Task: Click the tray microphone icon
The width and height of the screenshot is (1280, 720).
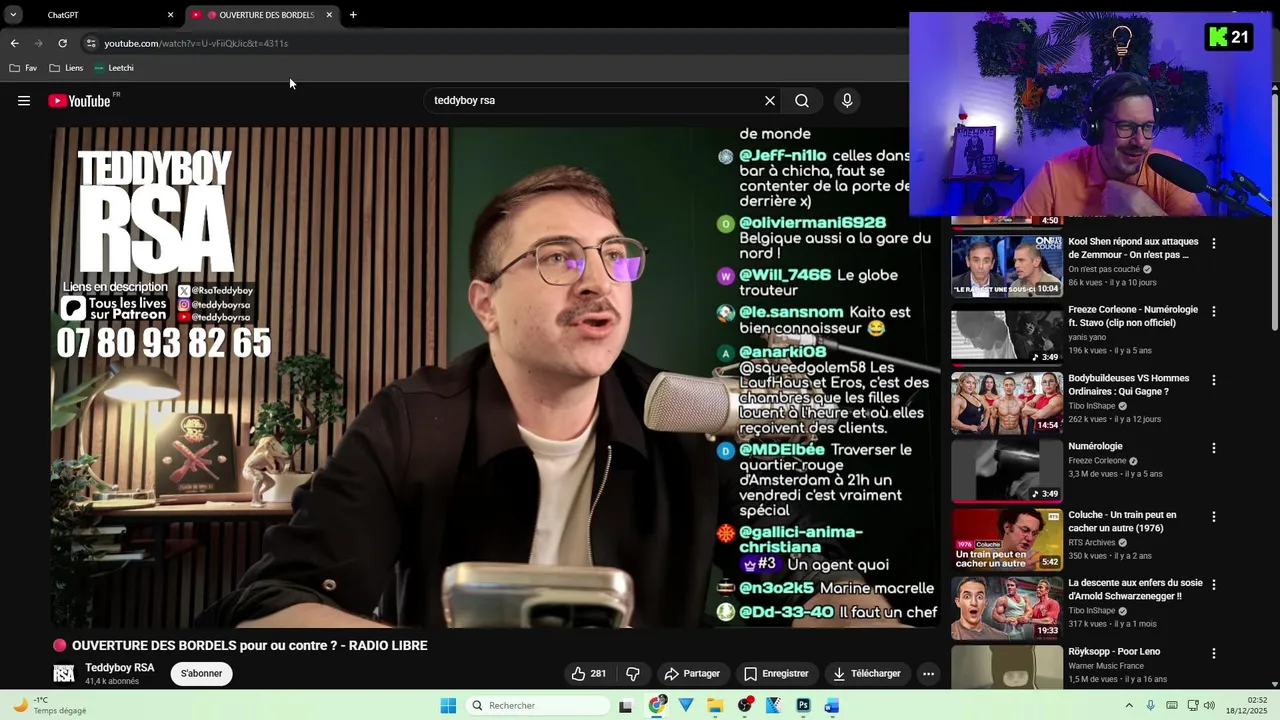Action: 1150,706
